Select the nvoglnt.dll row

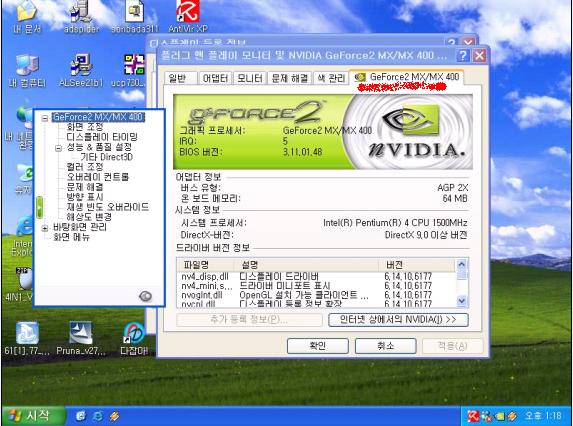(x=316, y=295)
